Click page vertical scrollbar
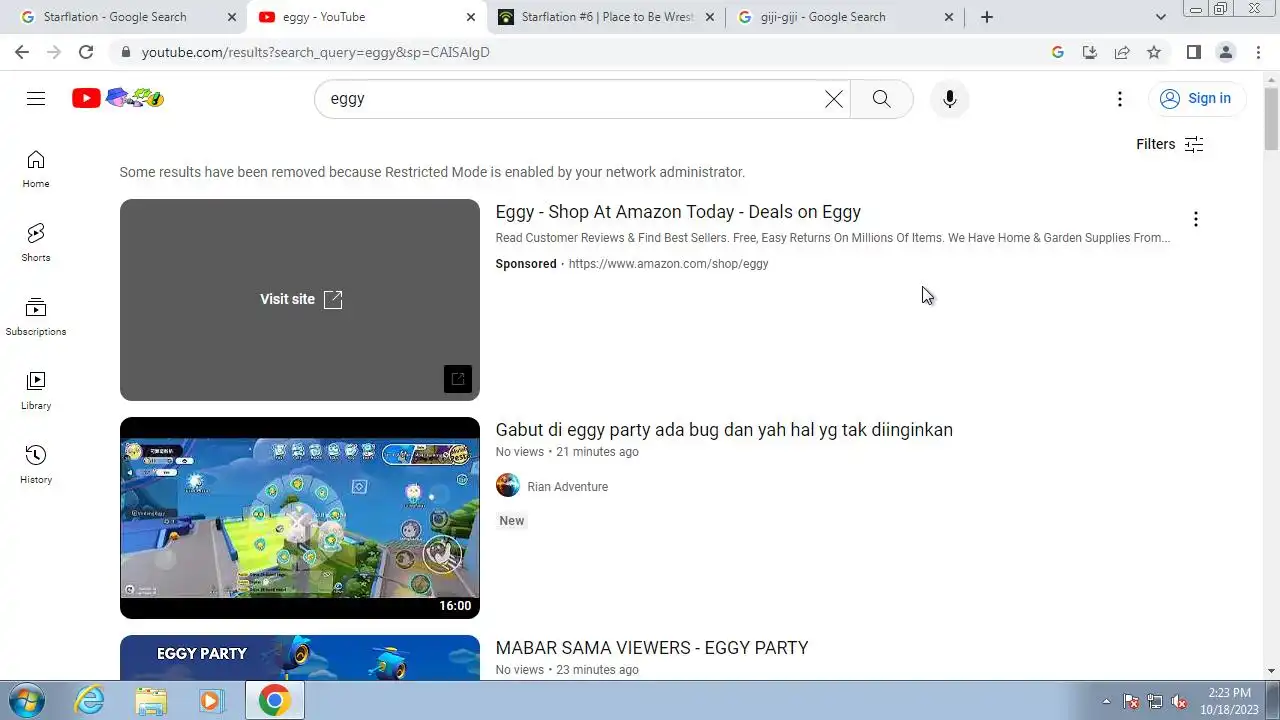Image resolution: width=1280 pixels, height=720 pixels. pos(1272,117)
